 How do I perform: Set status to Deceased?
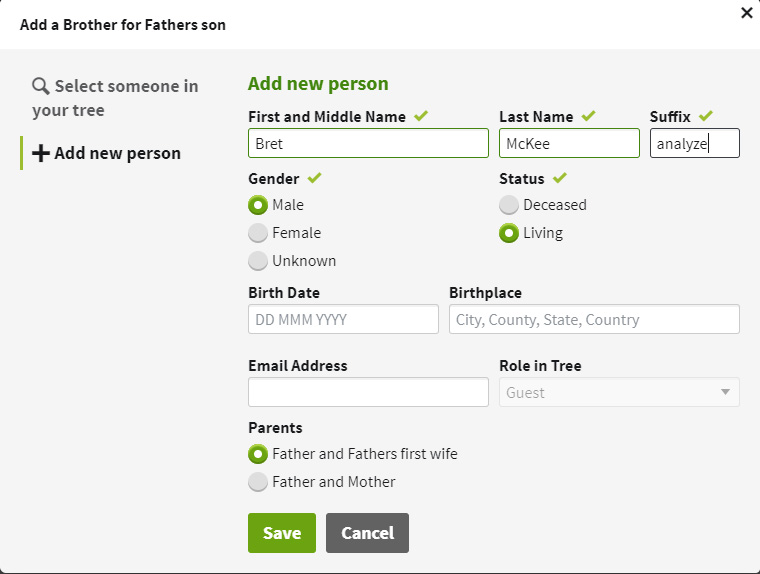(x=509, y=205)
